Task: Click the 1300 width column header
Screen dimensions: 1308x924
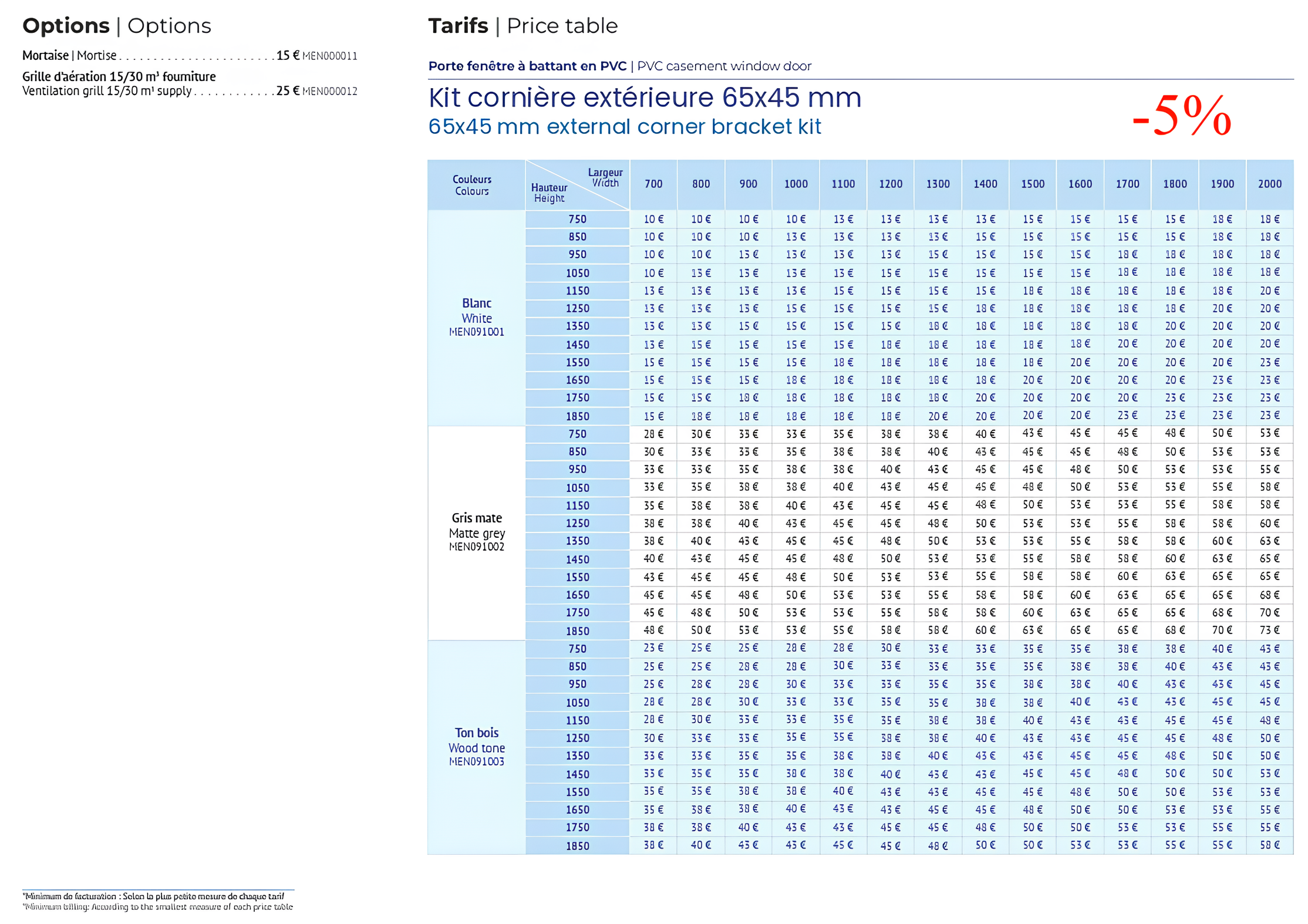Action: tap(938, 184)
